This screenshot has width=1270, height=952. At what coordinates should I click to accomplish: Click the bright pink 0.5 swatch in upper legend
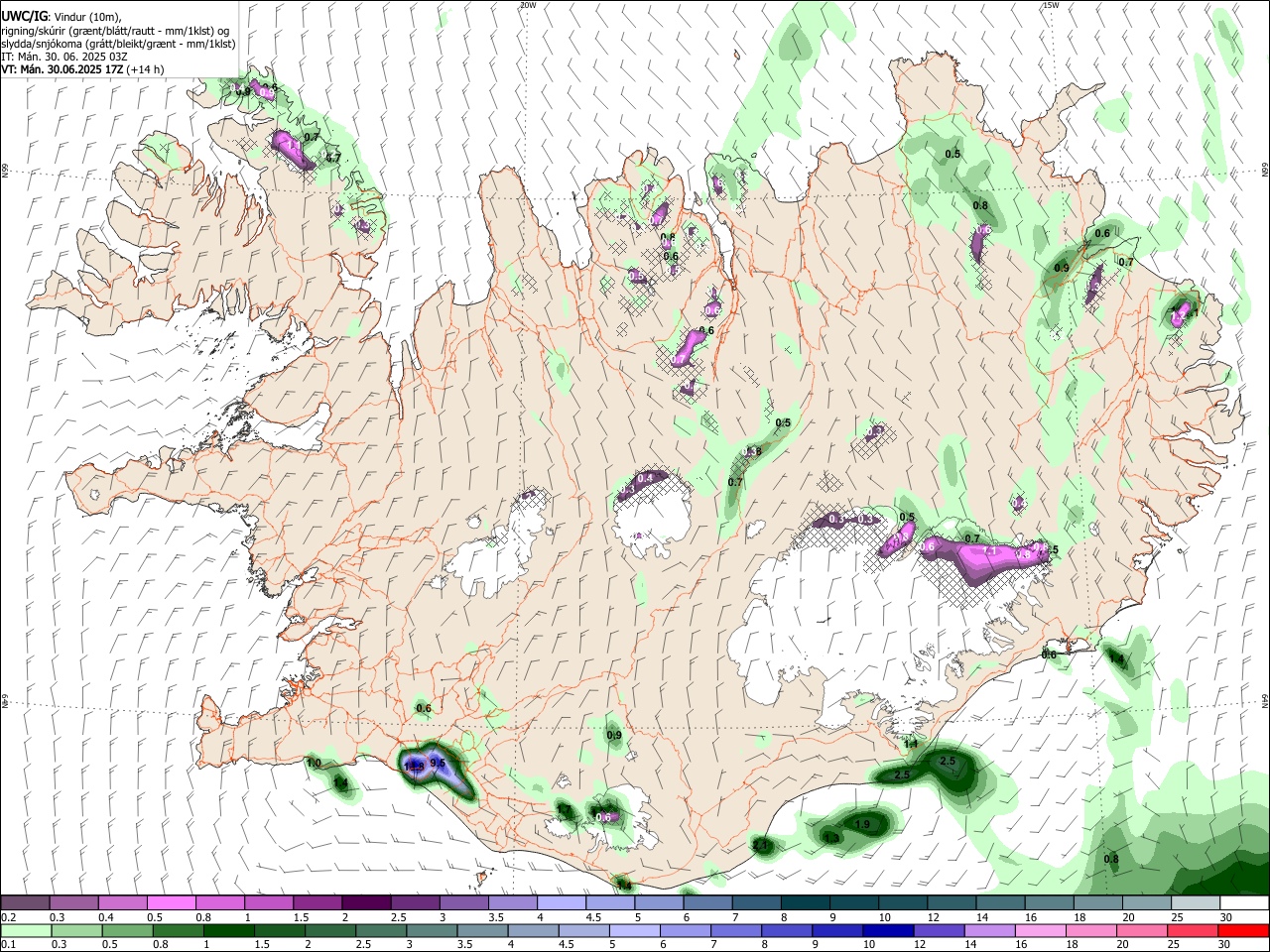pos(171,903)
